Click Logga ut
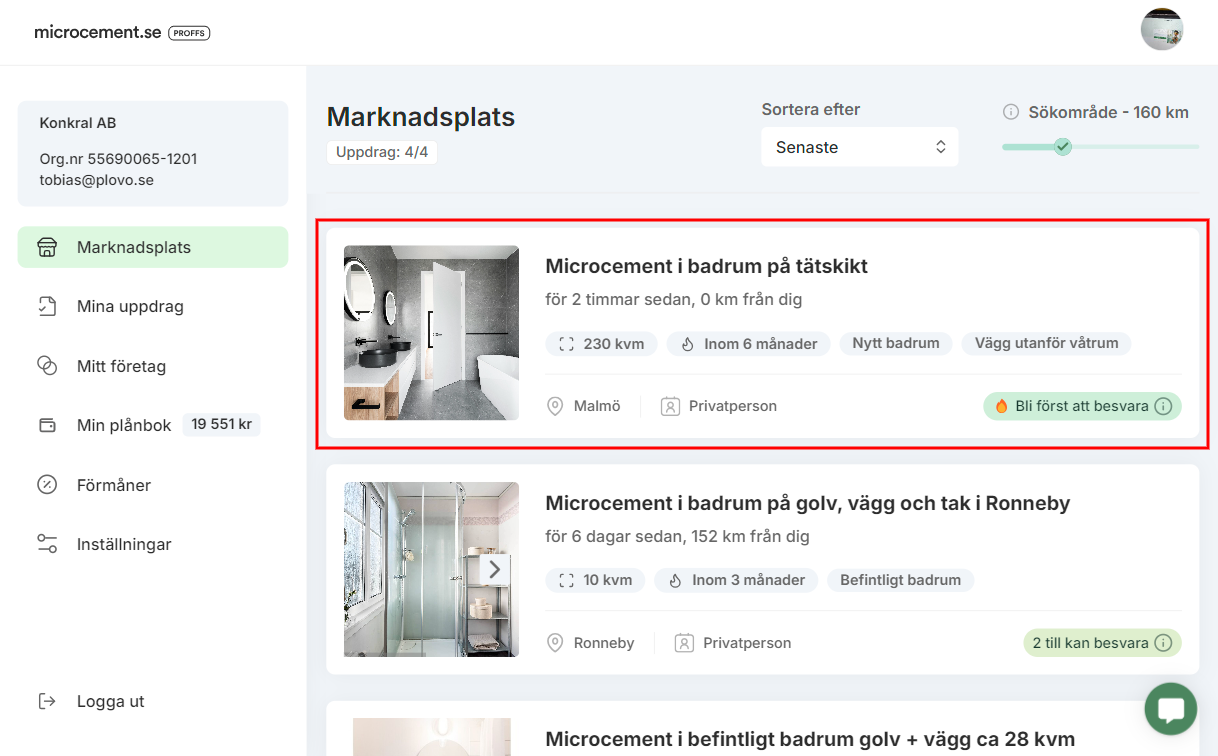Image resolution: width=1218 pixels, height=756 pixels. 111,701
